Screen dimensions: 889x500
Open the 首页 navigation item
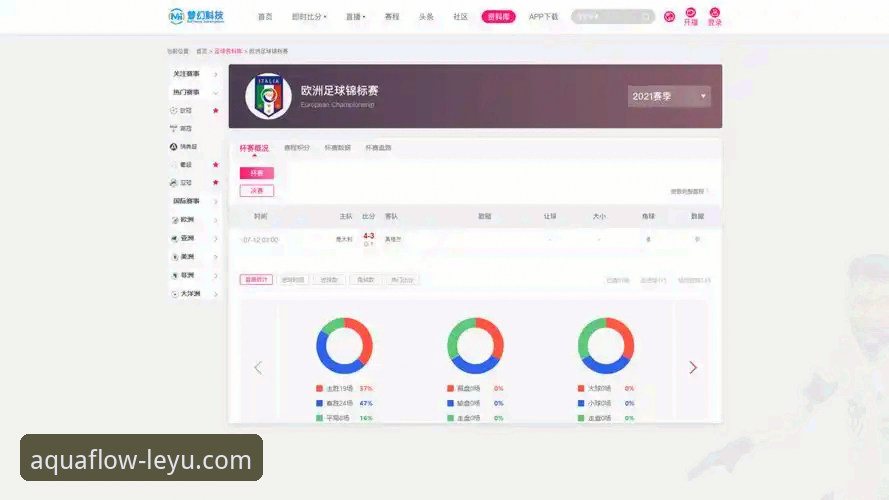point(265,17)
